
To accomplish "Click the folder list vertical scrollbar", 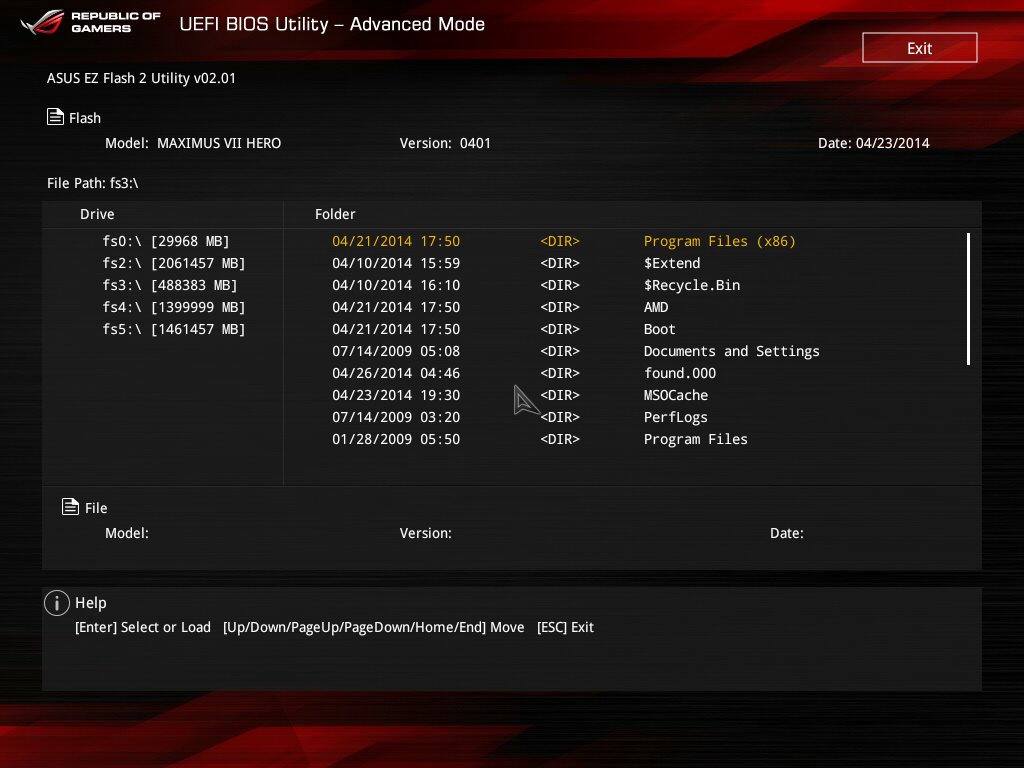I will [x=968, y=299].
